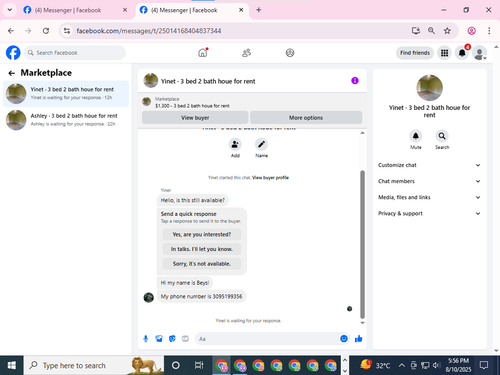Open the Facebook menu grid icon

coord(444,53)
